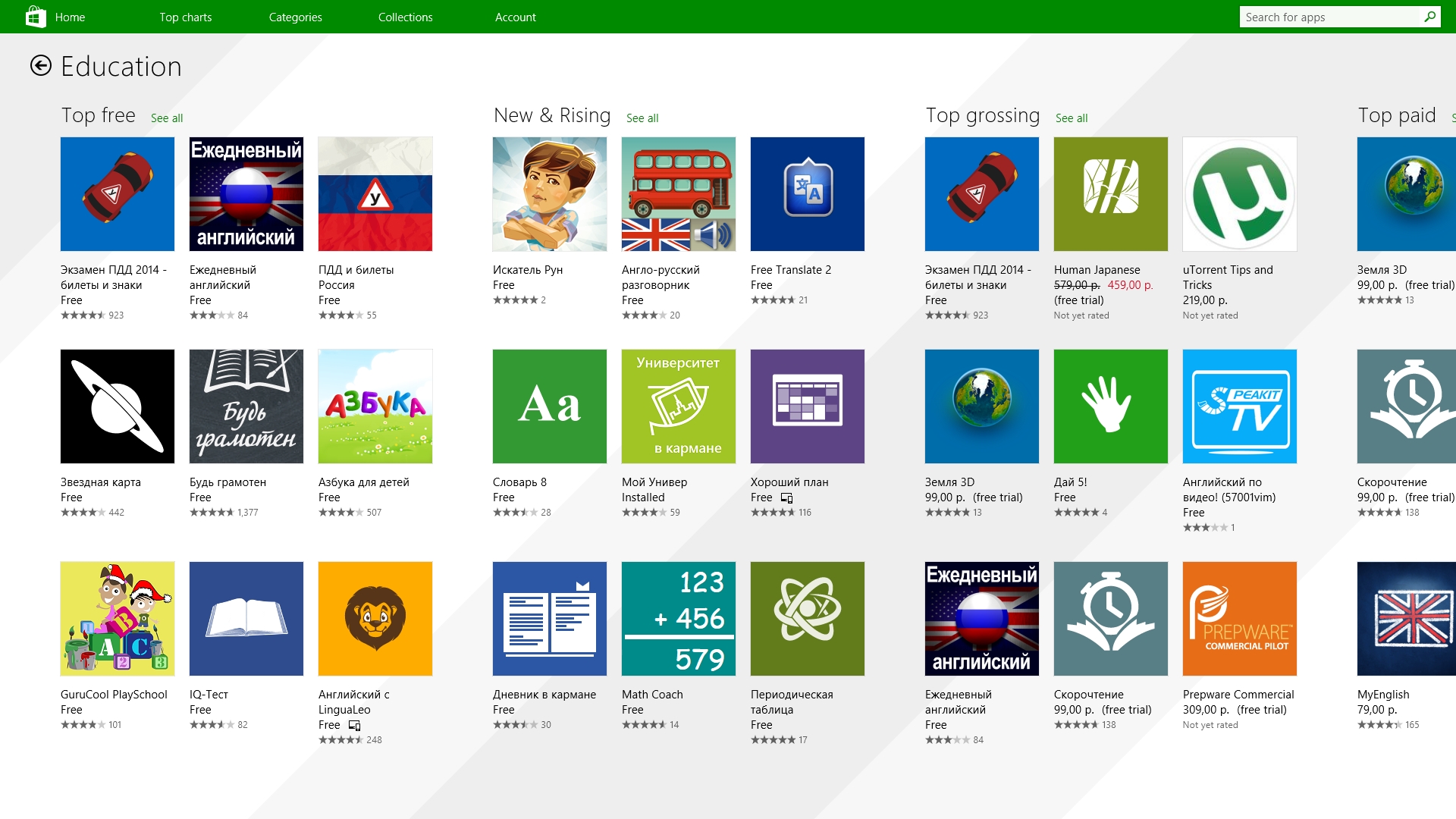Open the Будь грамотен chalkboard icon
This screenshot has width=1456, height=819.
(246, 406)
